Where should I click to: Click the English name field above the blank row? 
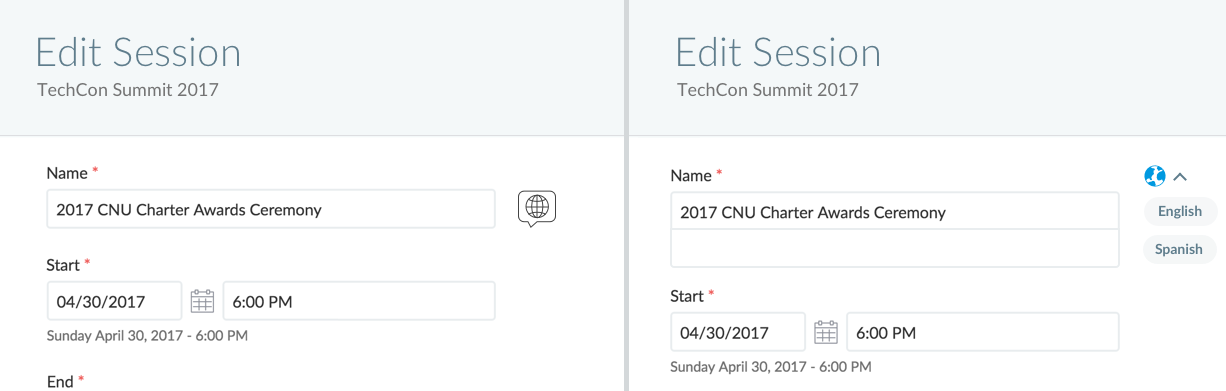[x=894, y=212]
